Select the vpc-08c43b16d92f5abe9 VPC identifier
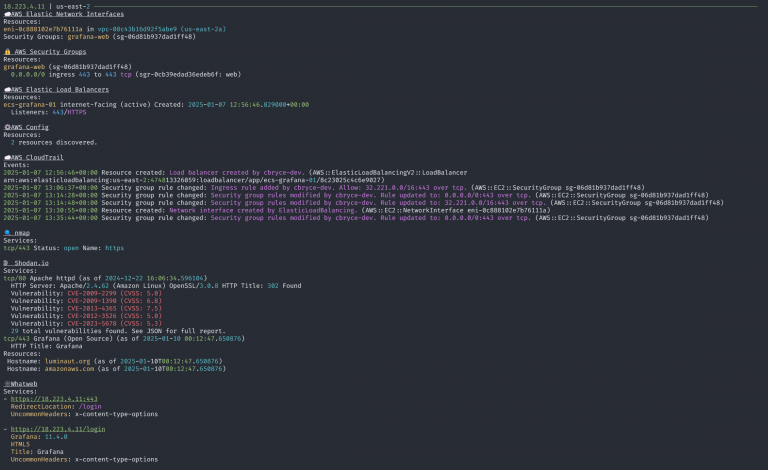This screenshot has height=470, width=768. click(137, 29)
